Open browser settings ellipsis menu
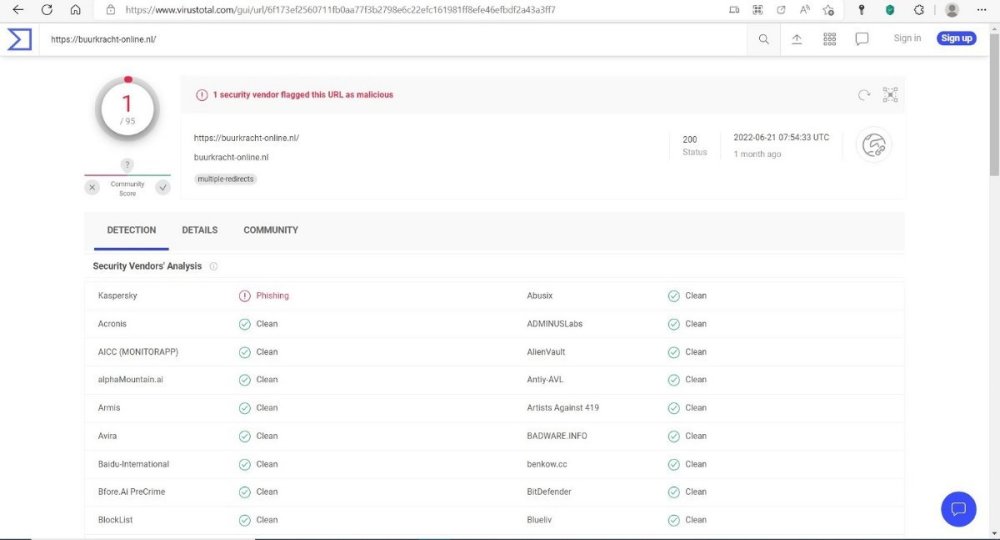1000x540 pixels. coord(981,10)
